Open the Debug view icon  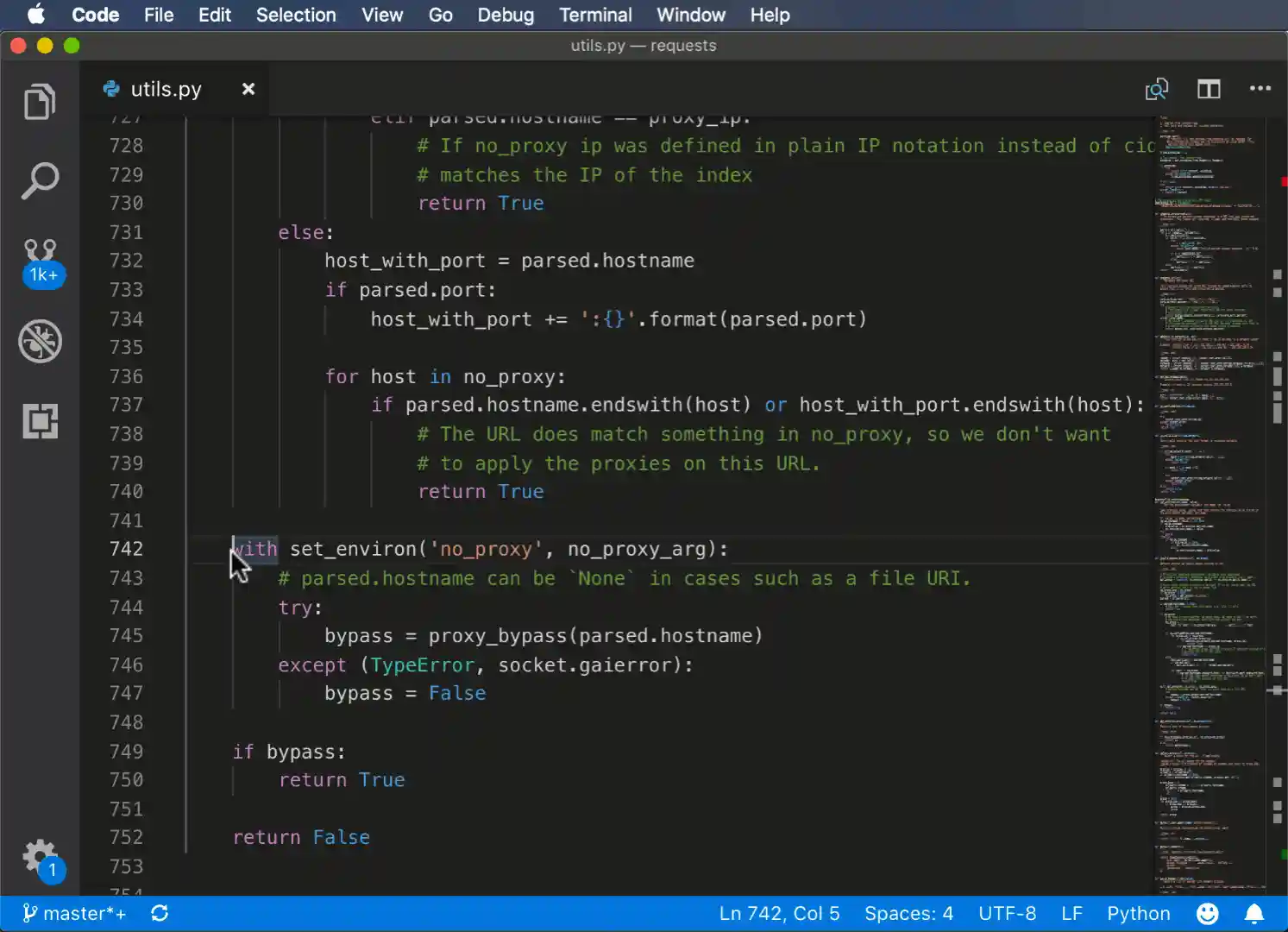pos(40,341)
